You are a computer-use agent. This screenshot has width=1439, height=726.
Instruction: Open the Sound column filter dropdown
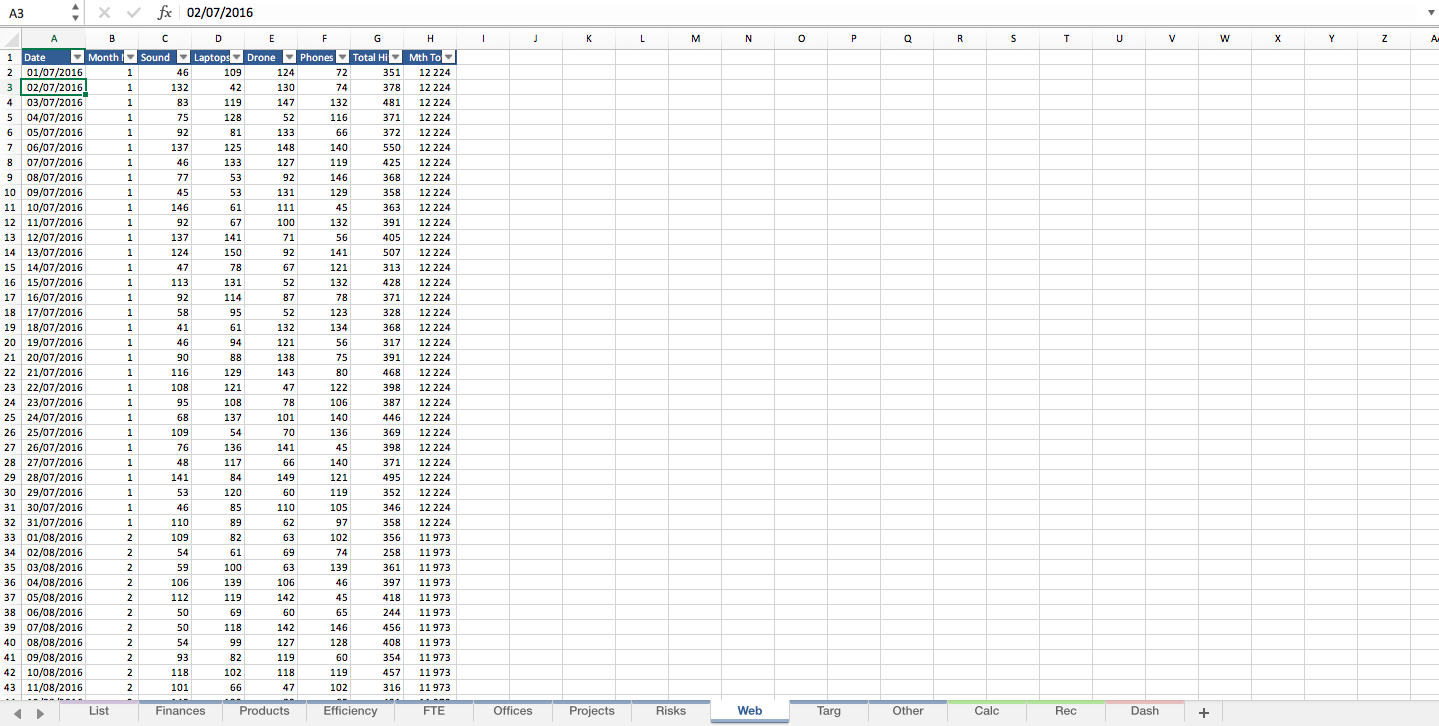(182, 57)
